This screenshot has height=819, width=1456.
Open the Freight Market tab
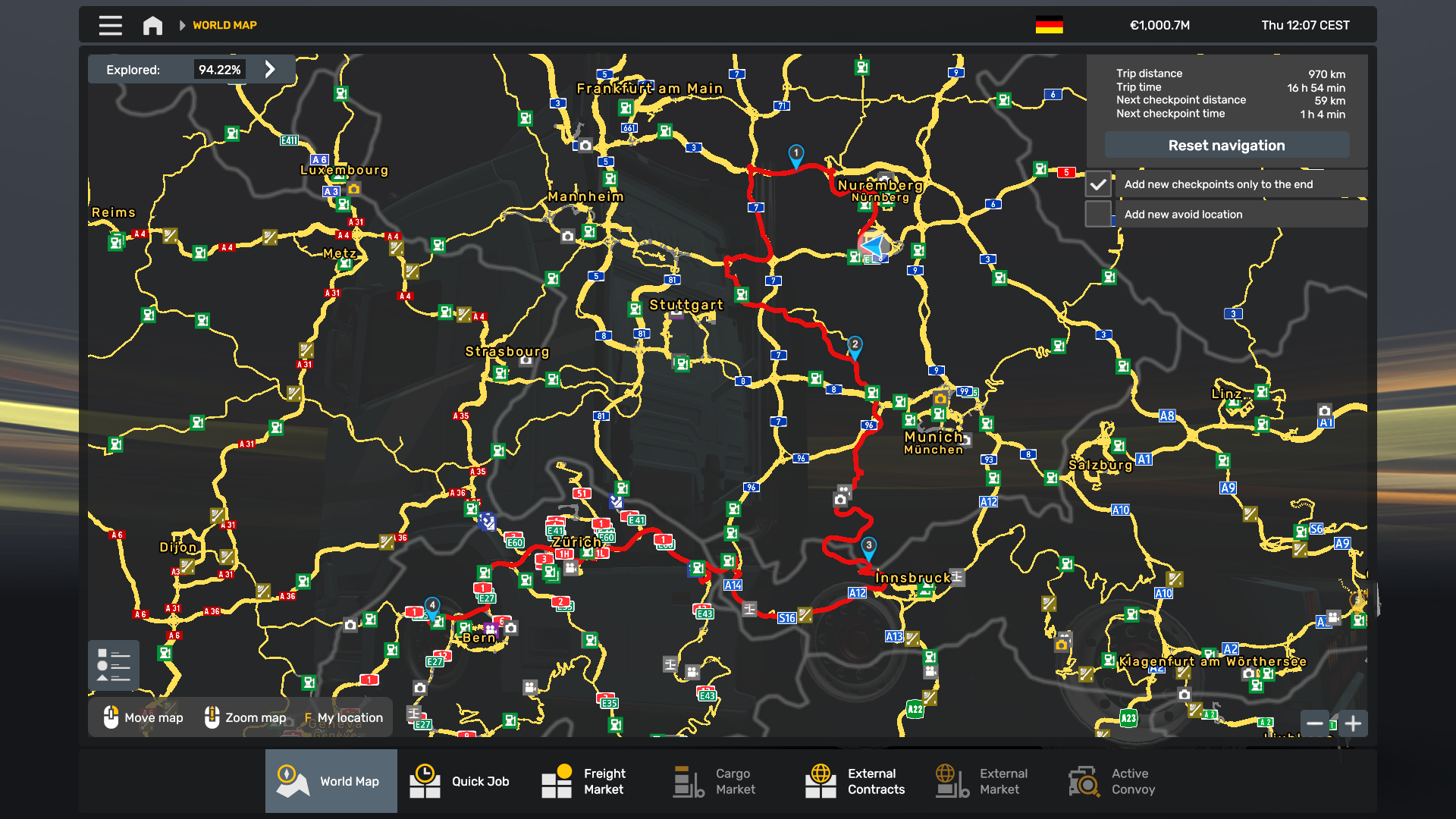(584, 781)
